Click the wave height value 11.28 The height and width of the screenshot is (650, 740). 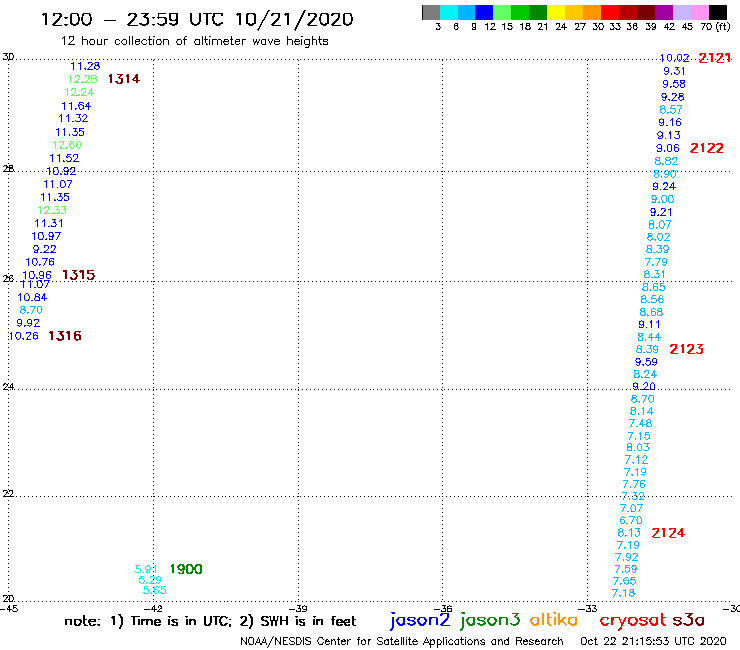(x=85, y=66)
